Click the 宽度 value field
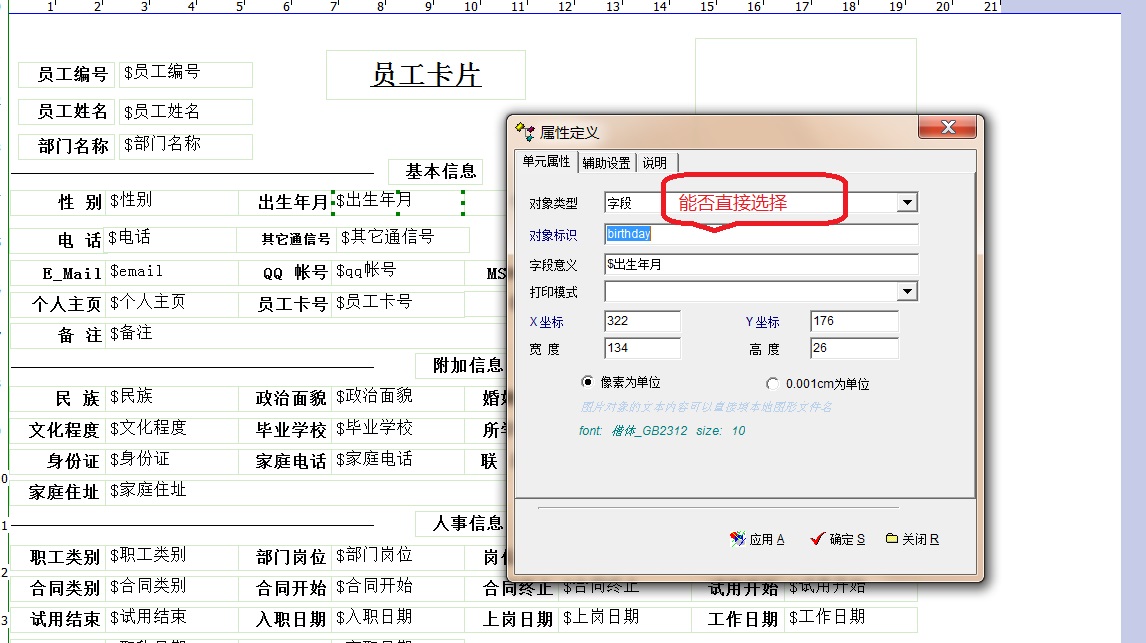This screenshot has height=643, width=1146. click(x=642, y=349)
